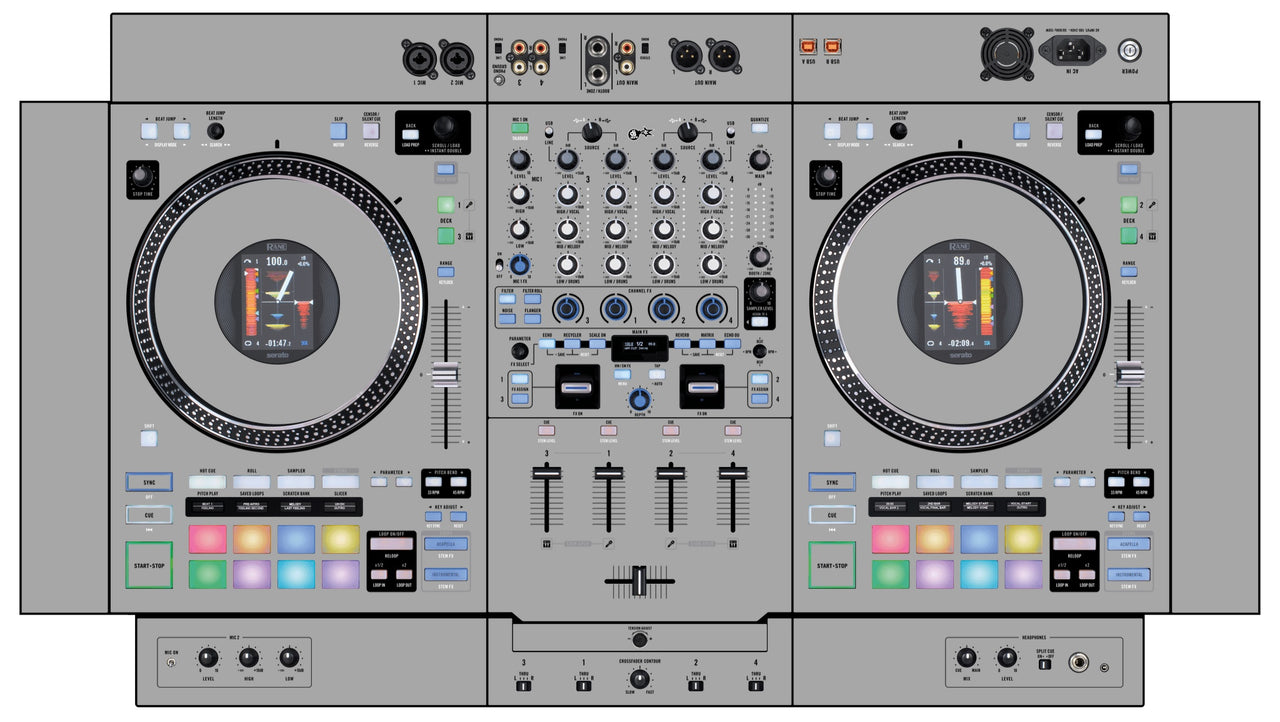Toggle the ACAPELLA stem button on left deck
This screenshot has height=722, width=1280.
(x=445, y=544)
